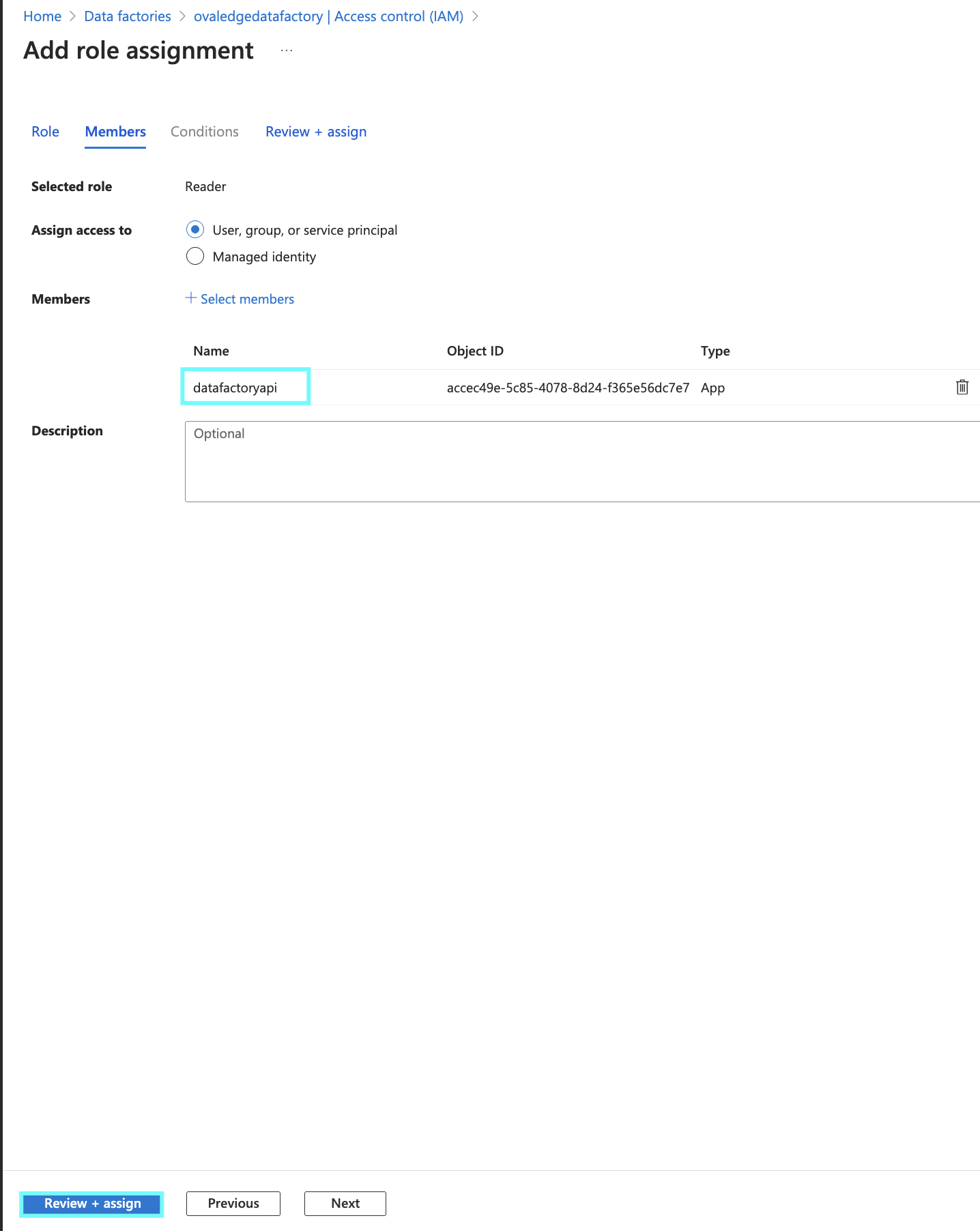Screen dimensions: 980x1231
Task: Switch to the Role tab
Action: pyautogui.click(x=45, y=132)
